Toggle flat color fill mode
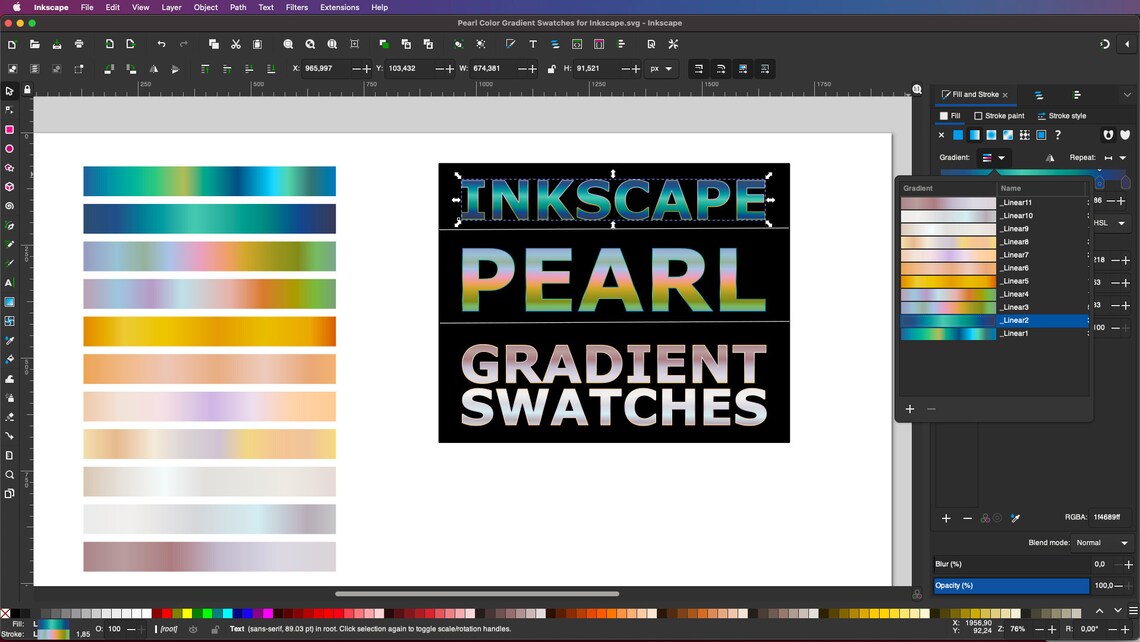The height and width of the screenshot is (642, 1140). (958, 134)
